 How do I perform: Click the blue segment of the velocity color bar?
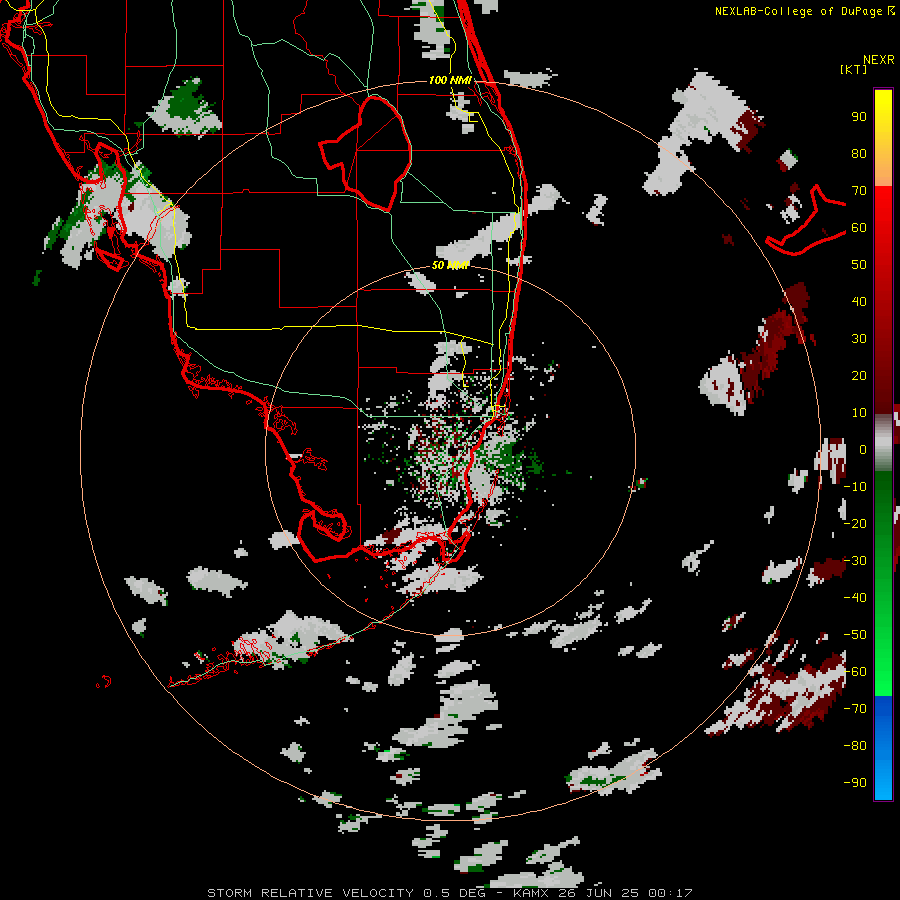[883, 748]
